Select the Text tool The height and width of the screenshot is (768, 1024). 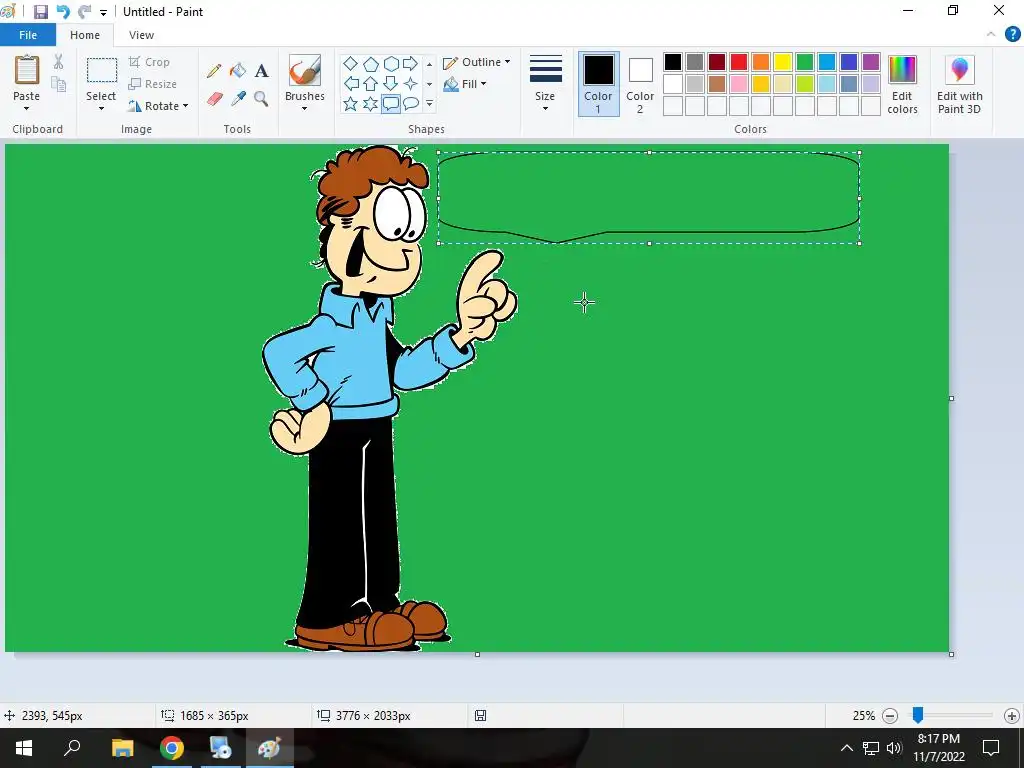tap(261, 71)
